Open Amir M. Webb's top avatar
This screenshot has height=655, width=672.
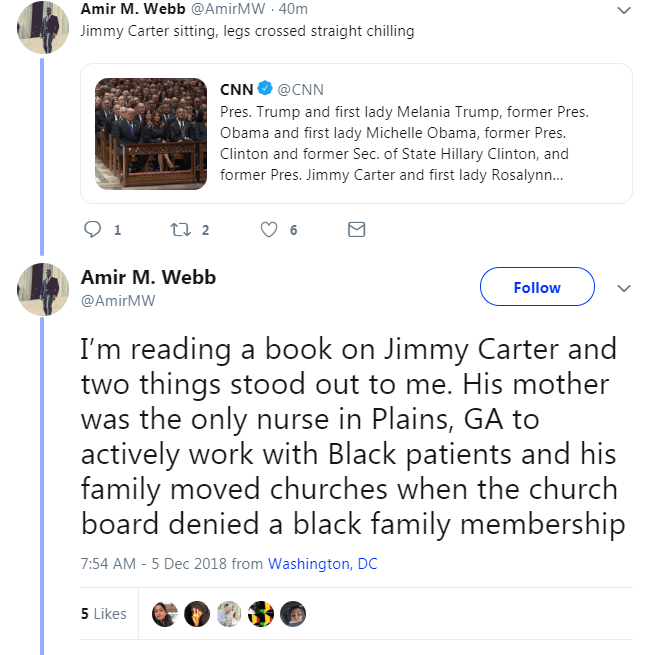point(43,27)
